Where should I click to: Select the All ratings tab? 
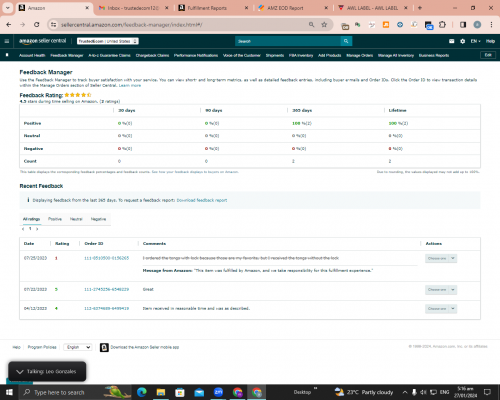(x=31, y=219)
